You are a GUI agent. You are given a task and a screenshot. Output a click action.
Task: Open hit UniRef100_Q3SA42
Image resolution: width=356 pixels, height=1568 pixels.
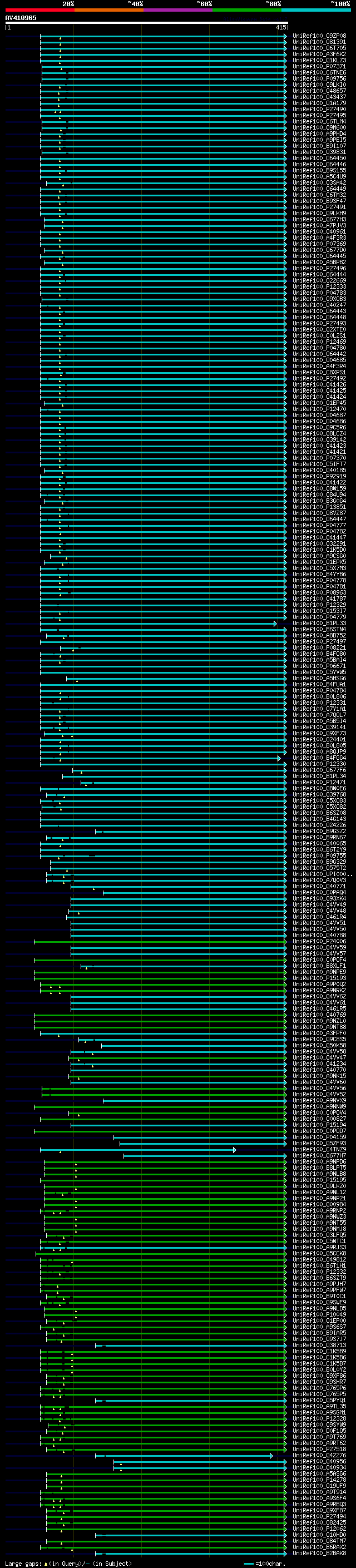319,182
